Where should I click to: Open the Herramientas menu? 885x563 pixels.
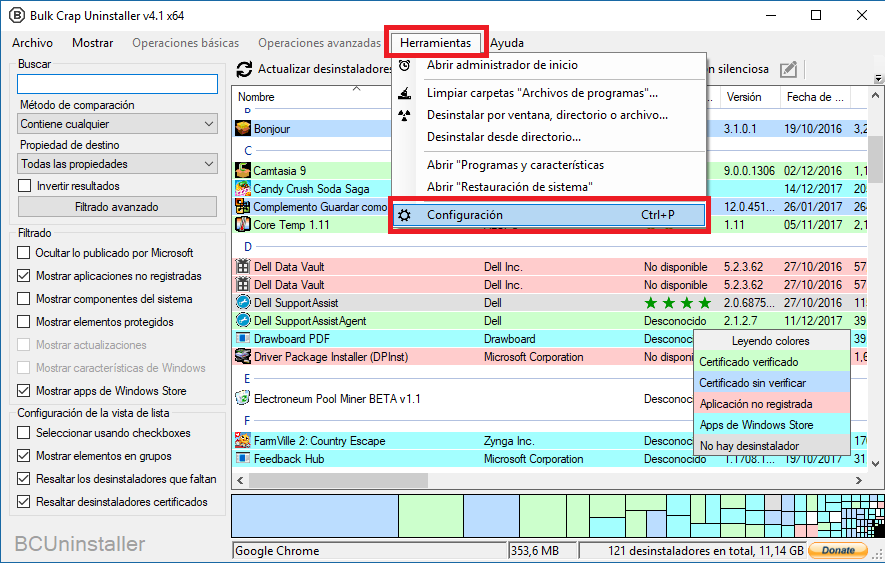tap(435, 43)
